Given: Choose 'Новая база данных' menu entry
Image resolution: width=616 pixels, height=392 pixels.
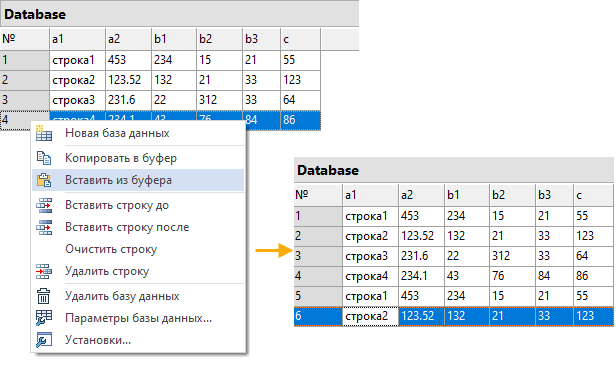Looking at the screenshot, I should coord(138,133).
